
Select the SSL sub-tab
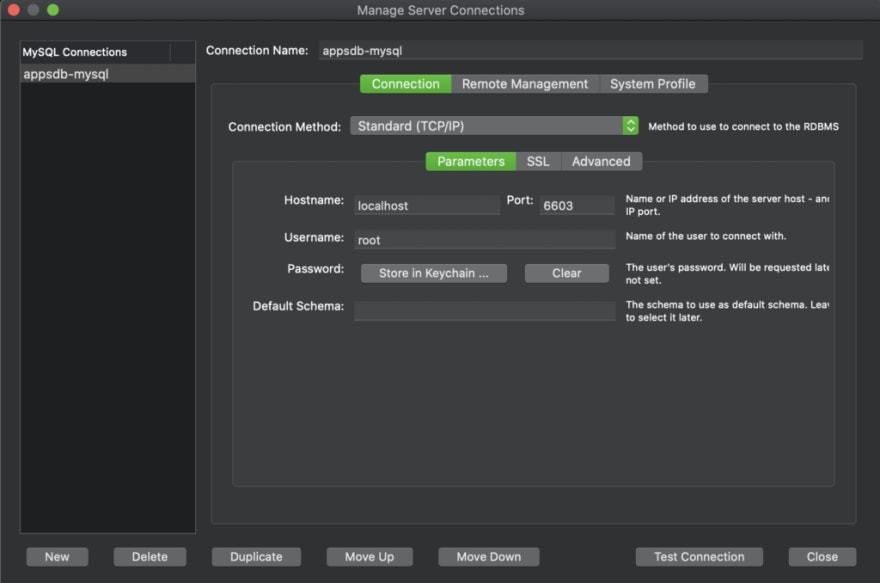tap(538, 162)
